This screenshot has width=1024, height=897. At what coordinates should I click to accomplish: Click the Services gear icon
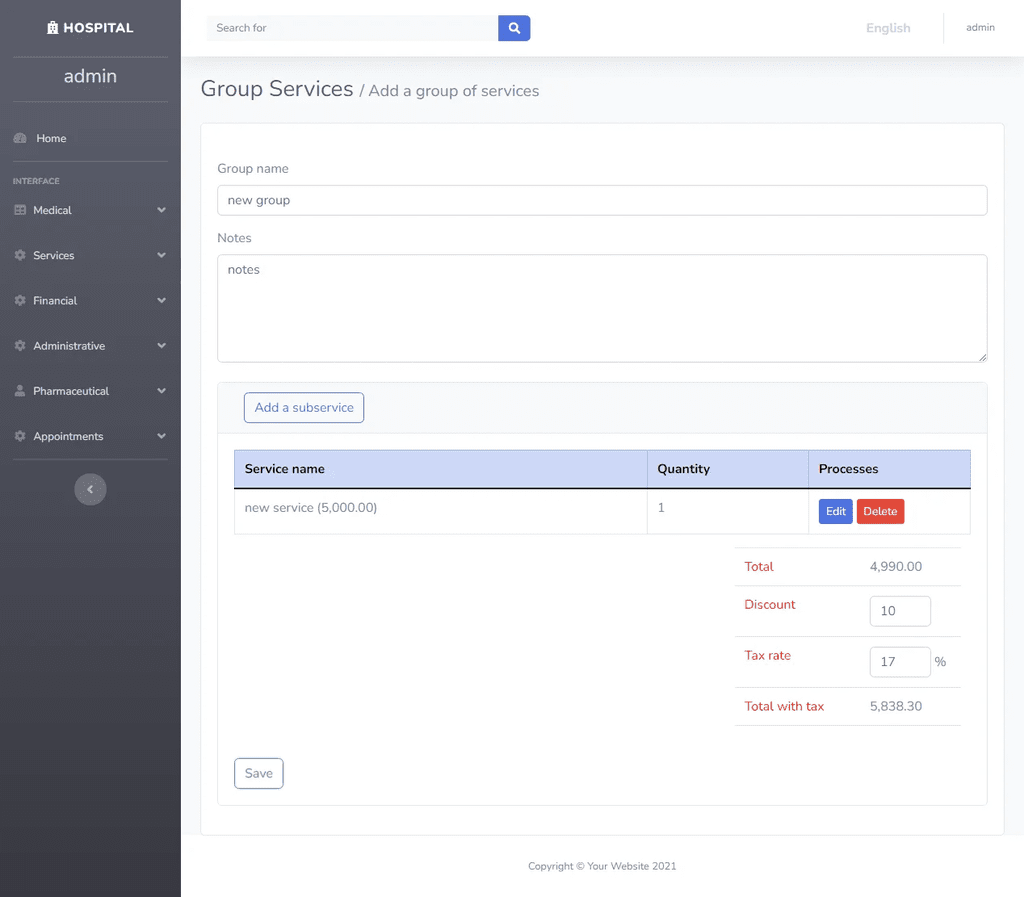point(20,255)
